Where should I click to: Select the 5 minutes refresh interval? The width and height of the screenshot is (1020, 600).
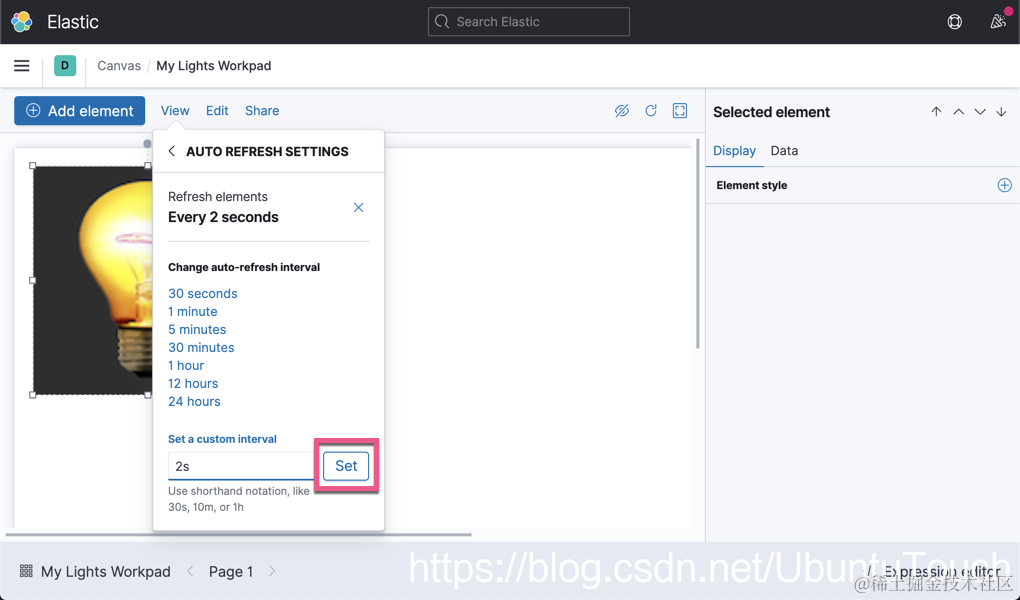point(197,329)
